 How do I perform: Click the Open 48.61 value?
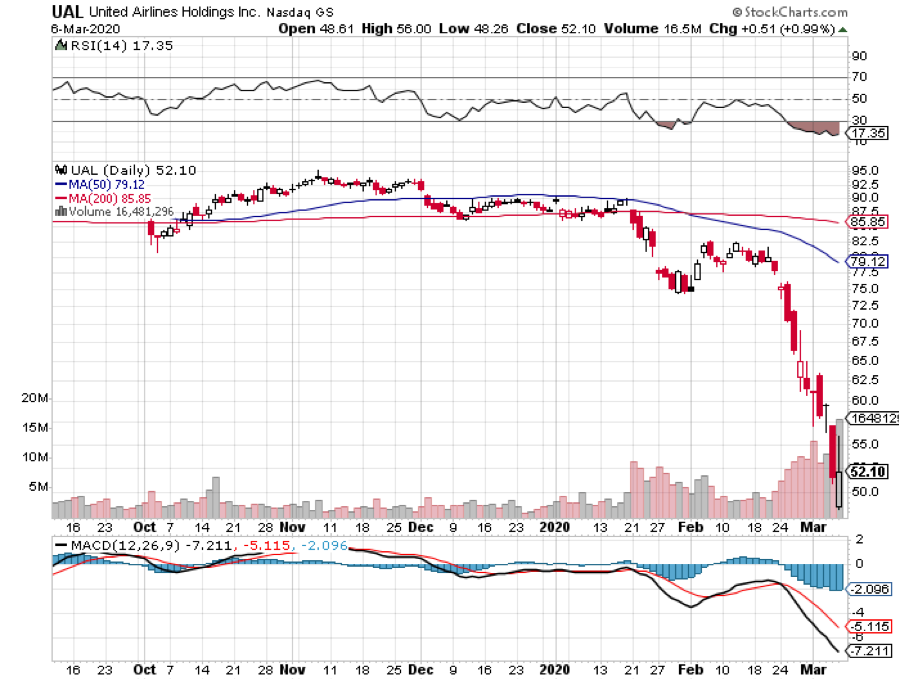316,29
